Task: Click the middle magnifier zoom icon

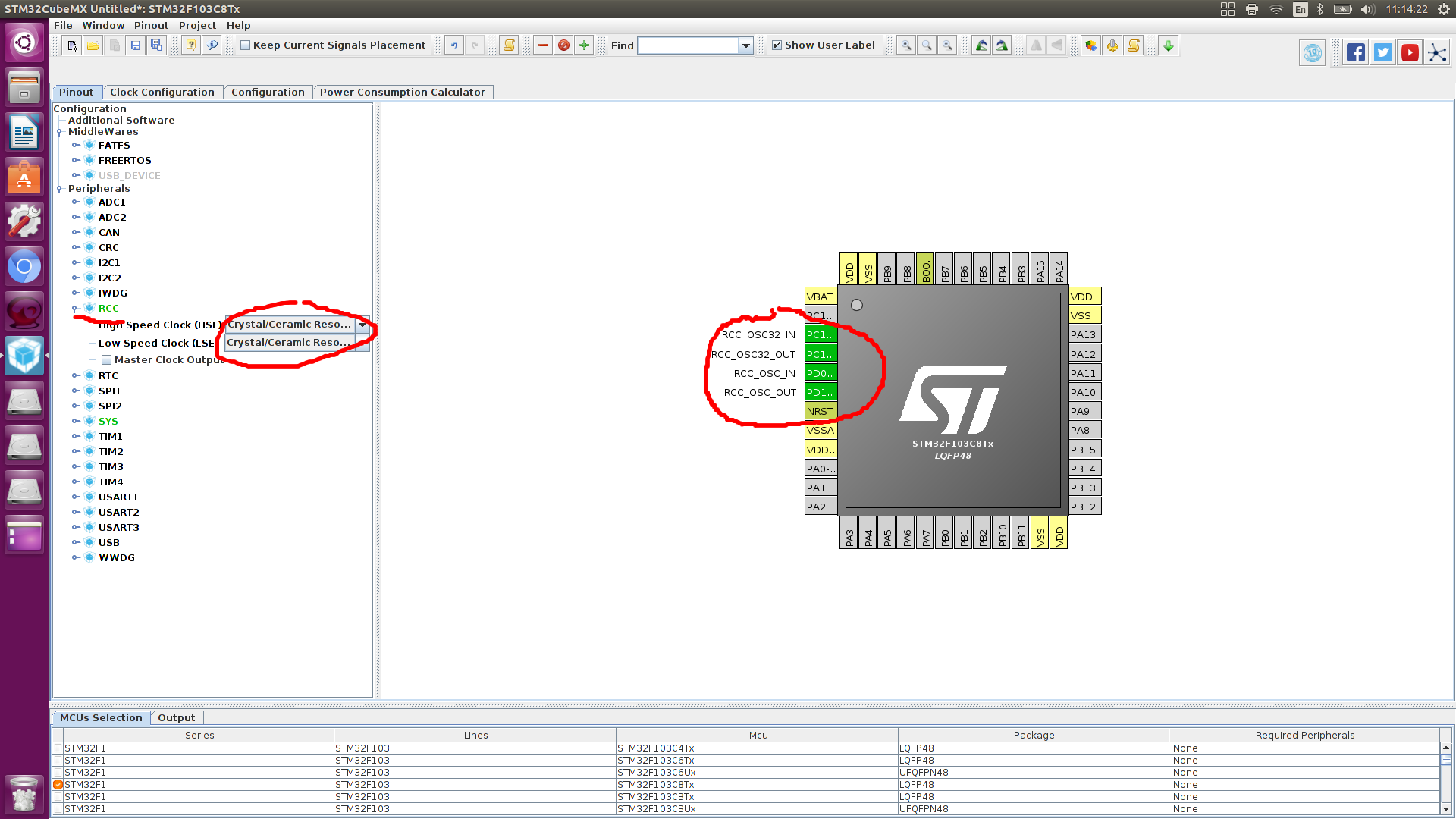Action: click(927, 45)
